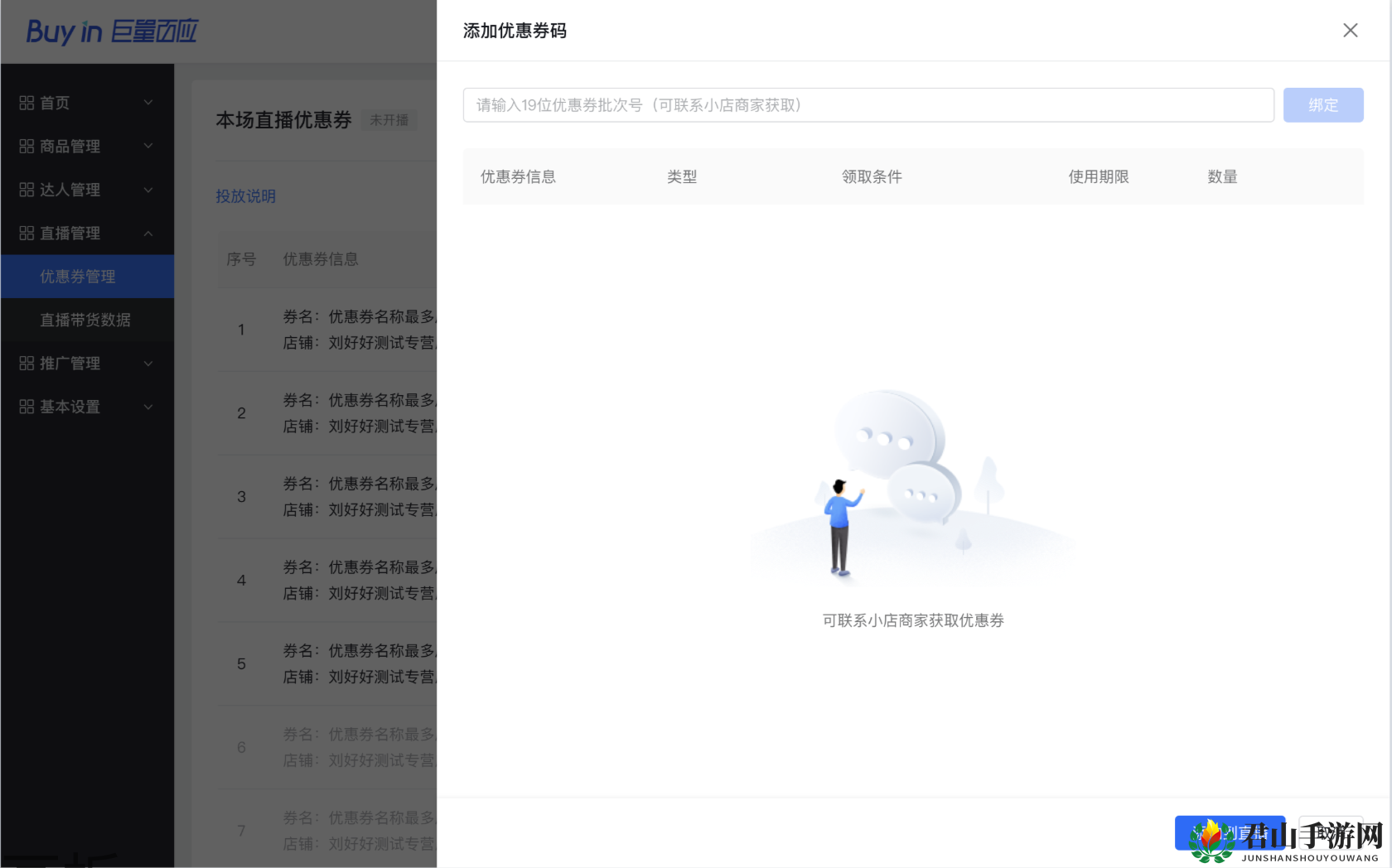Select coupon row number 7
The height and width of the screenshot is (868, 1392).
[327, 829]
